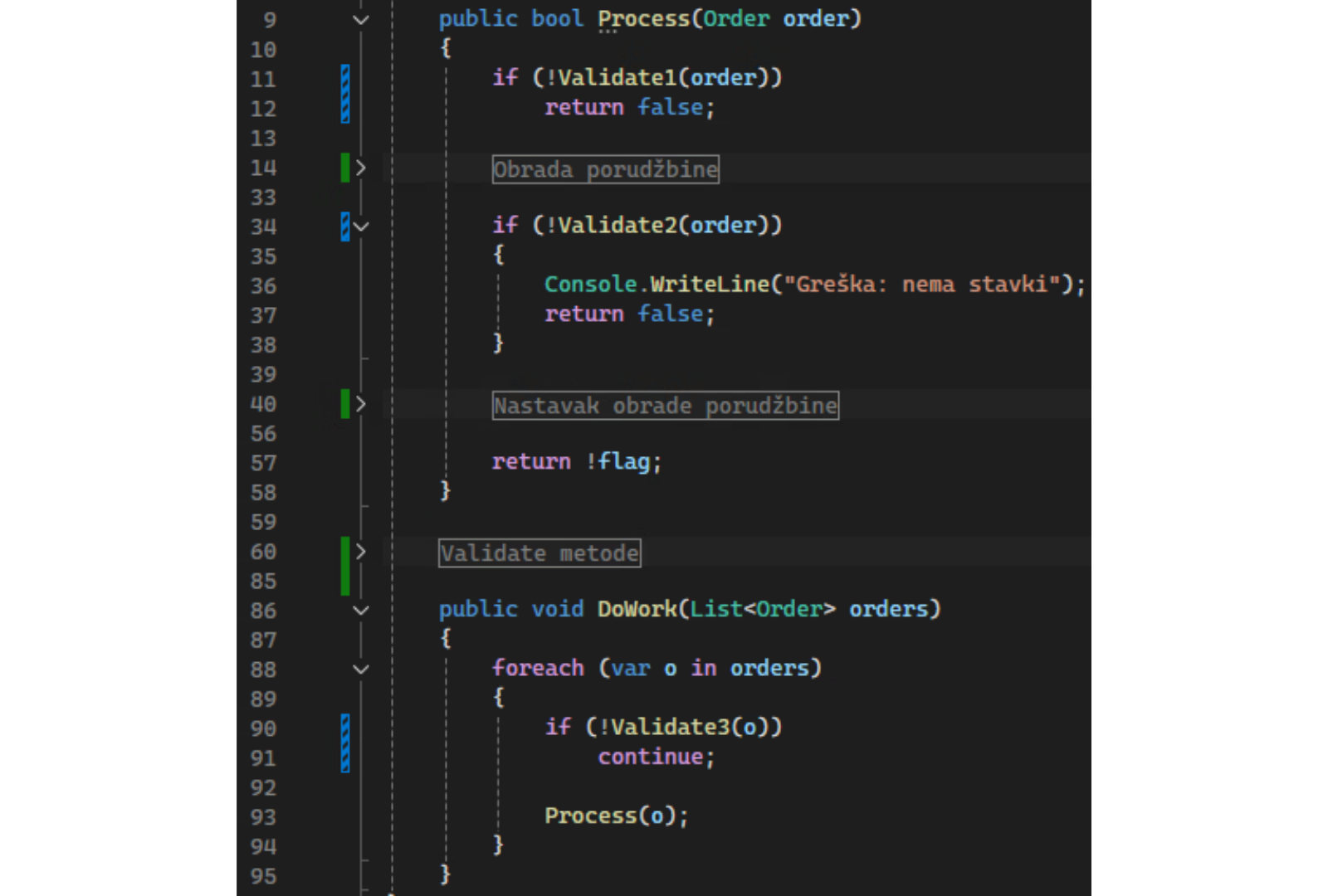Collapse the Validate2 if-block on line 34
Image resolution: width=1328 pixels, height=896 pixels.
coord(361,226)
